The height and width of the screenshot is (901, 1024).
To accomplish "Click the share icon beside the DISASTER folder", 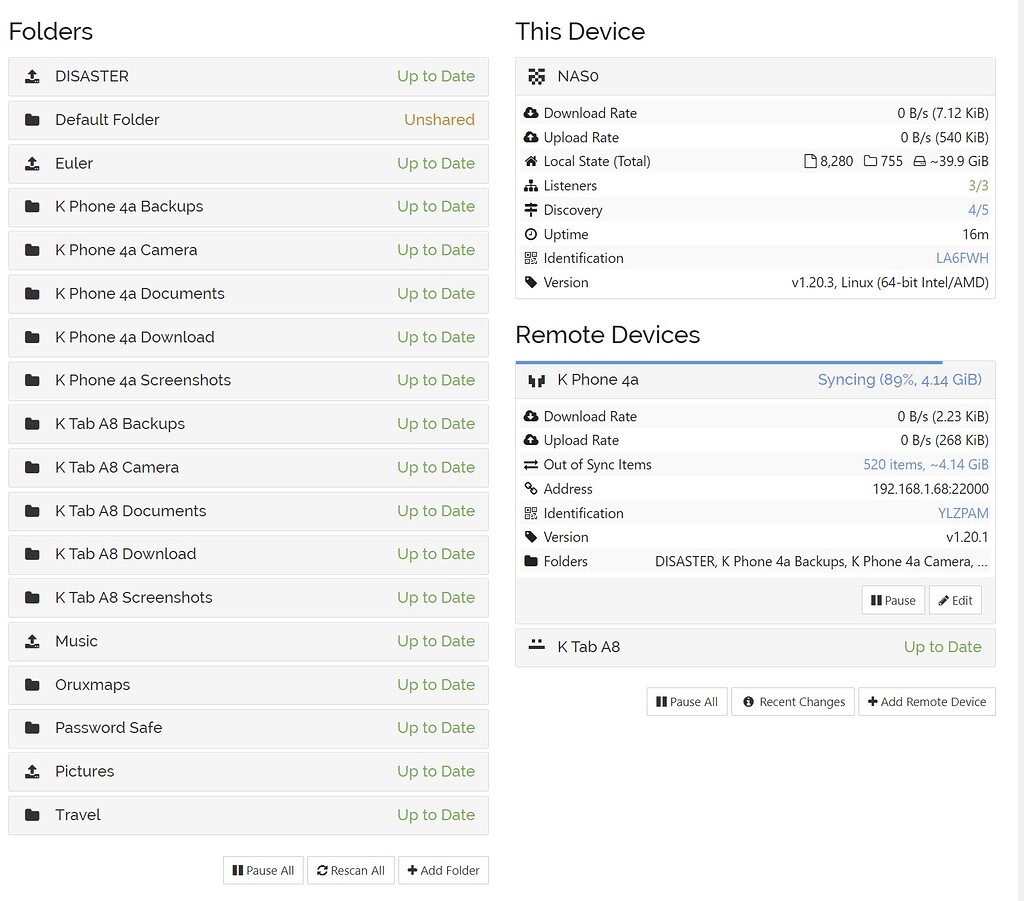I will (31, 76).
